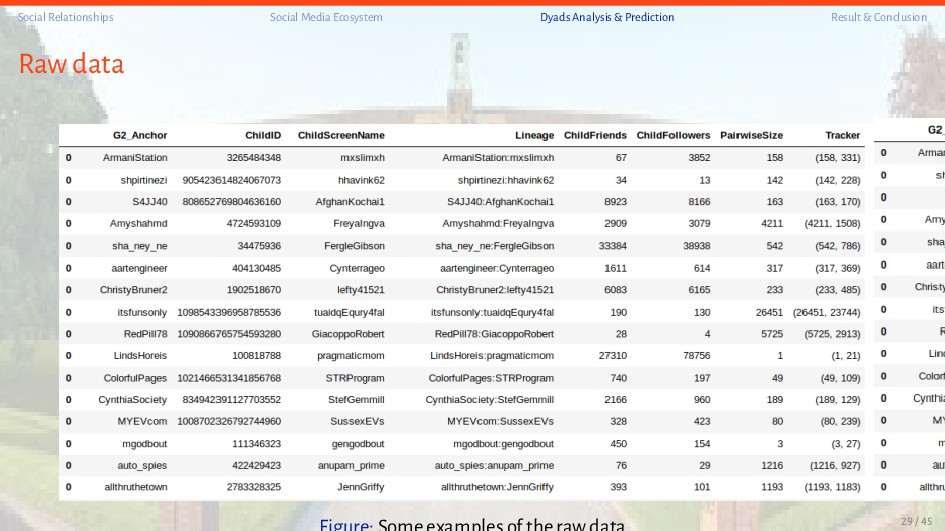Select the ArmaniStation anchor cell

[135, 157]
